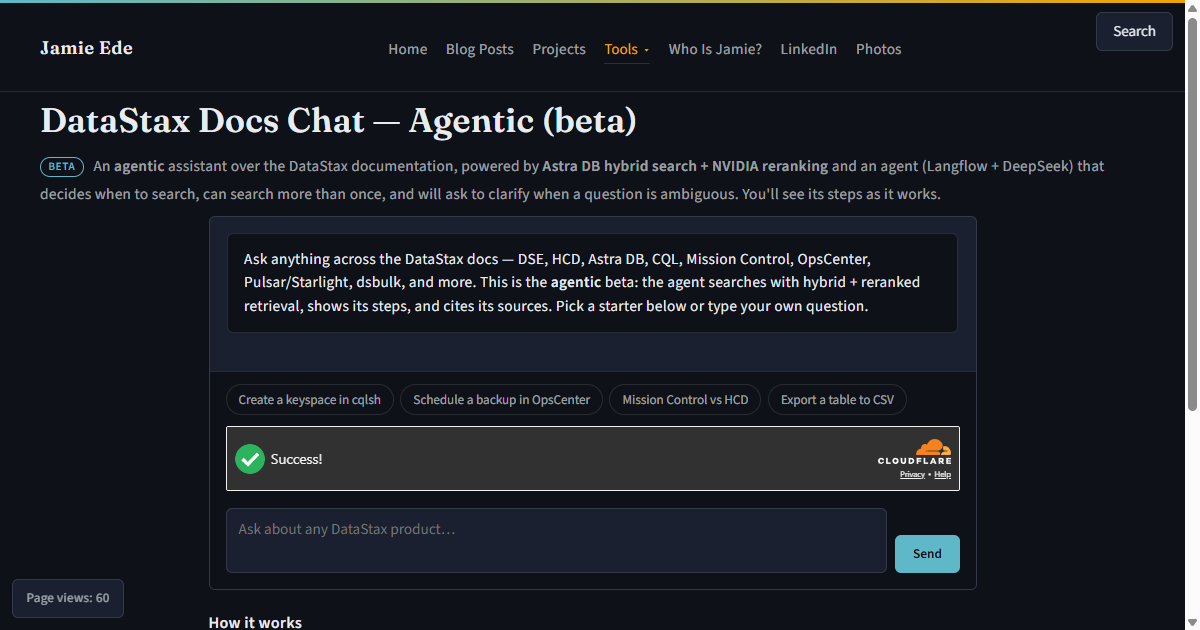Click the Search button
1200x630 pixels.
pos(1134,31)
